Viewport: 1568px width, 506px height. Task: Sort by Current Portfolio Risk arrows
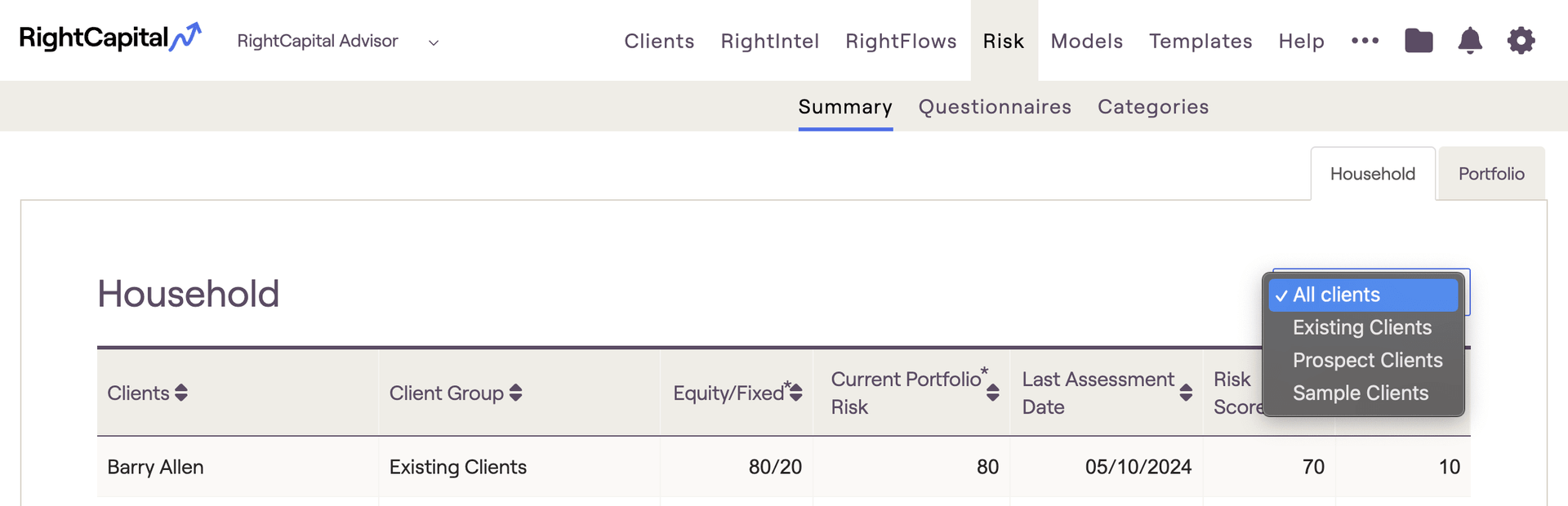[993, 393]
